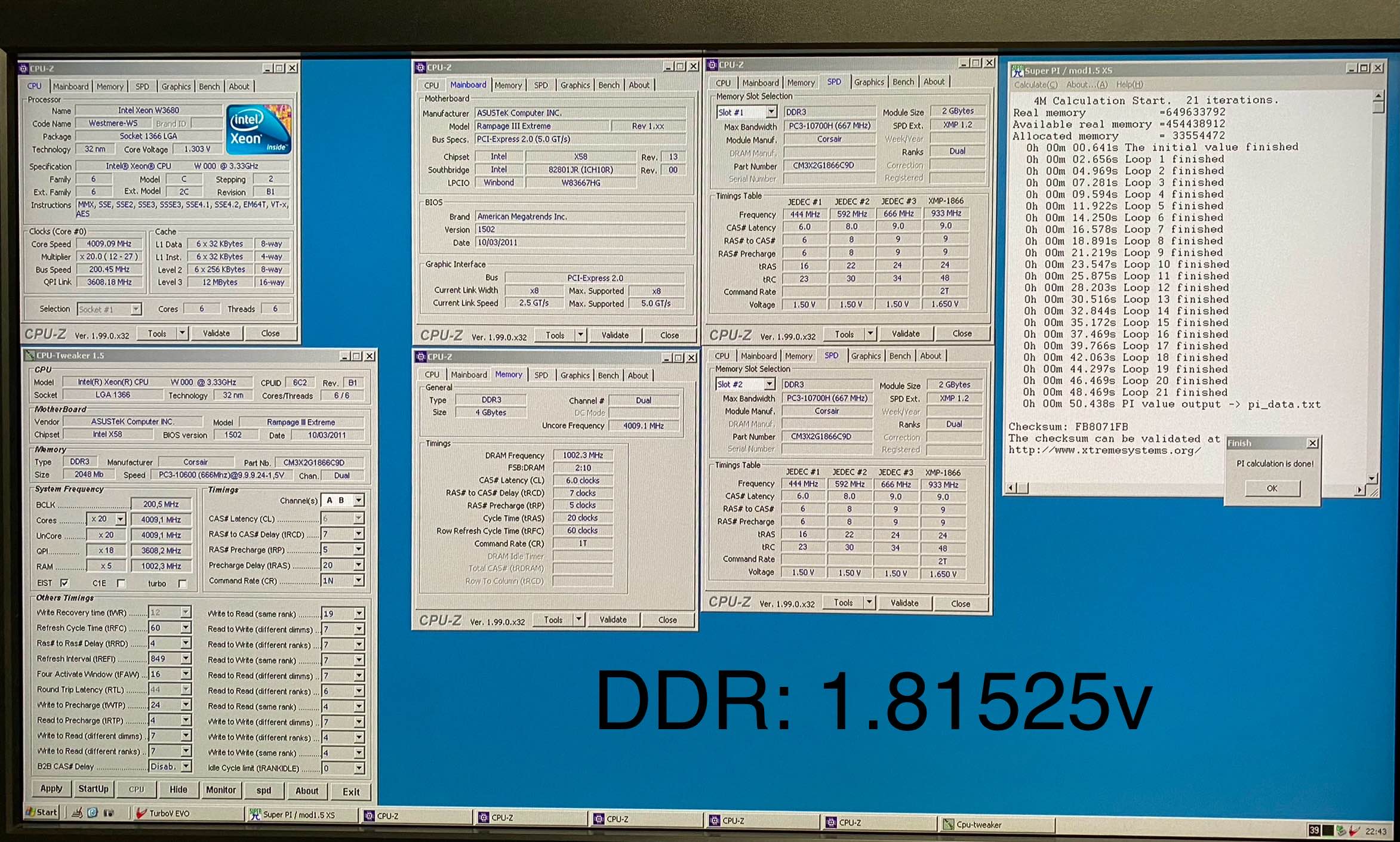This screenshot has width=1400, height=842.
Task: Click the Super PI vertical scrollbar up arrow
Action: click(x=1378, y=96)
